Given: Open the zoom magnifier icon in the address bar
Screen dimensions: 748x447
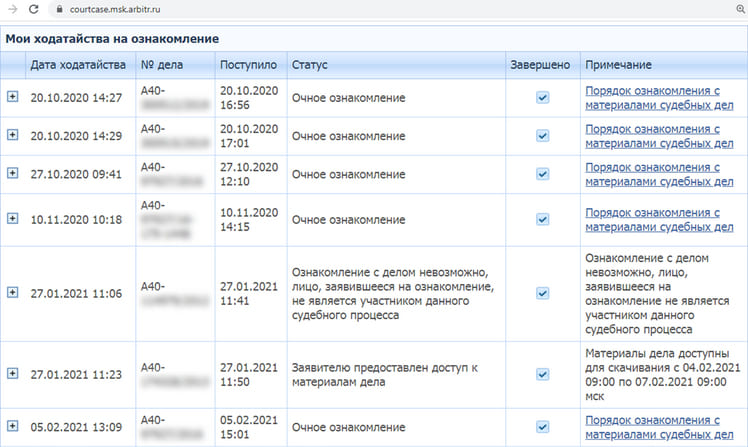Looking at the screenshot, I should 740,9.
